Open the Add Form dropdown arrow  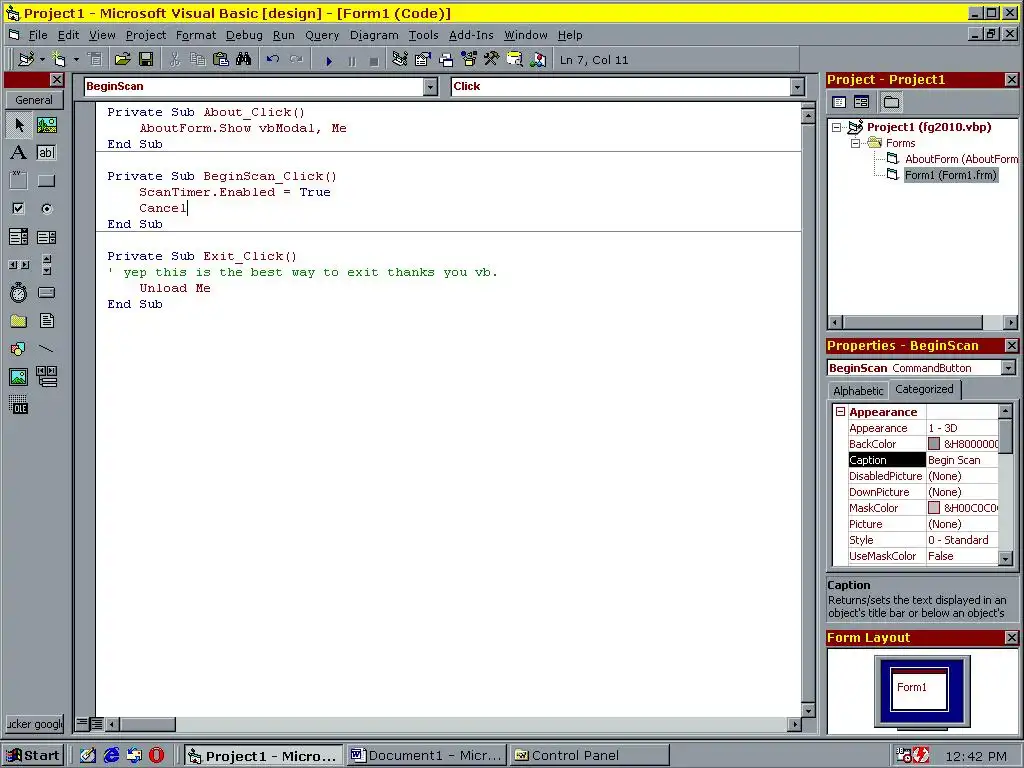point(76,60)
